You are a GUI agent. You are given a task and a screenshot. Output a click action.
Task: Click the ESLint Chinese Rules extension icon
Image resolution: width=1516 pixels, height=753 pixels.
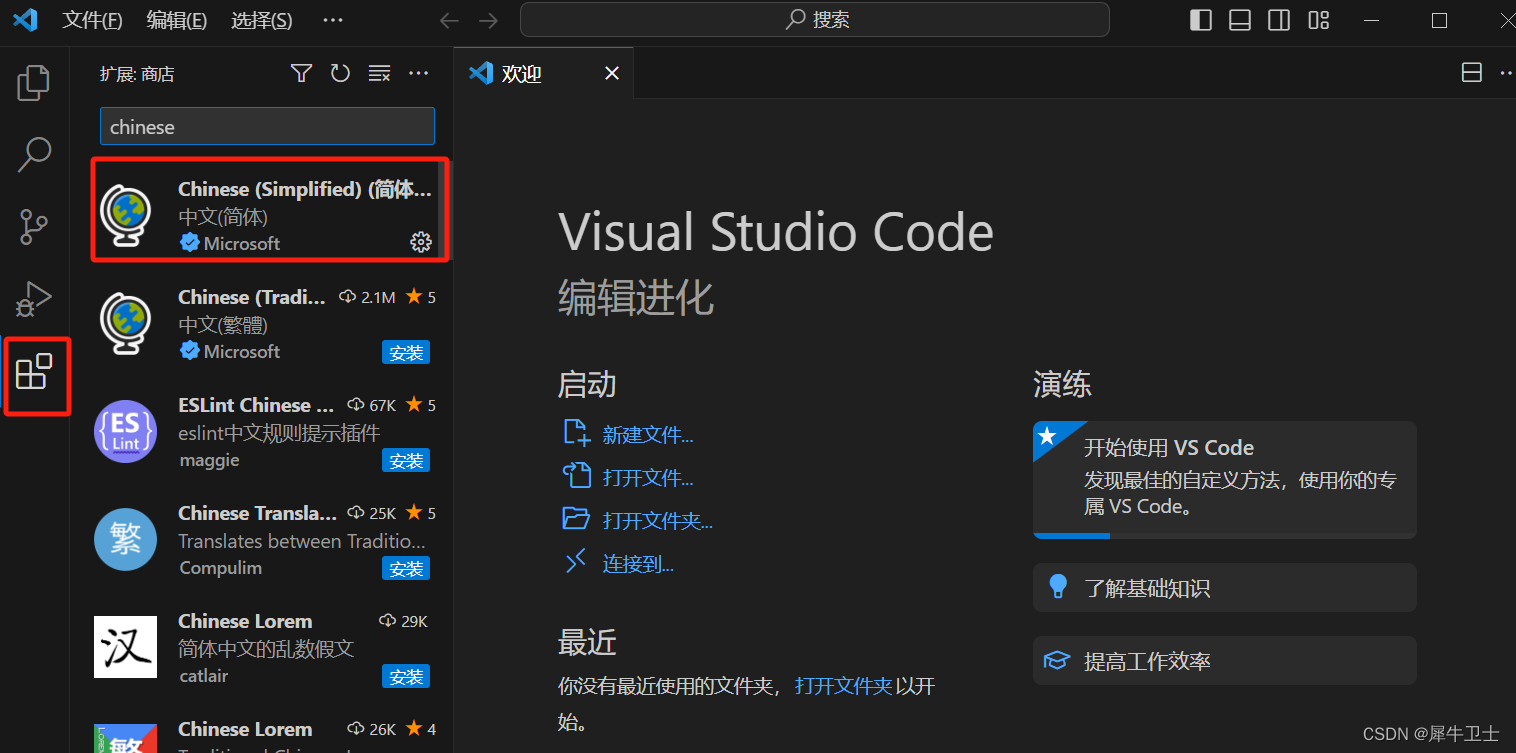coord(126,432)
